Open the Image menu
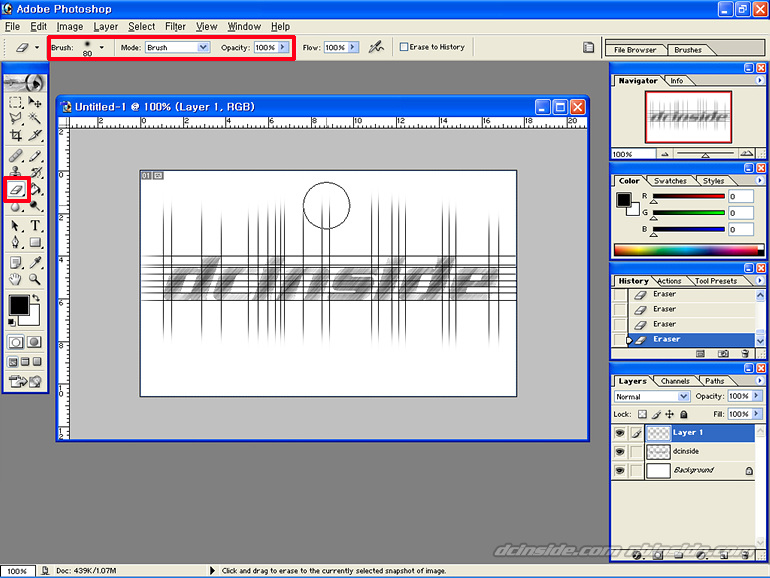Screen dimensions: 770x578 (70, 27)
